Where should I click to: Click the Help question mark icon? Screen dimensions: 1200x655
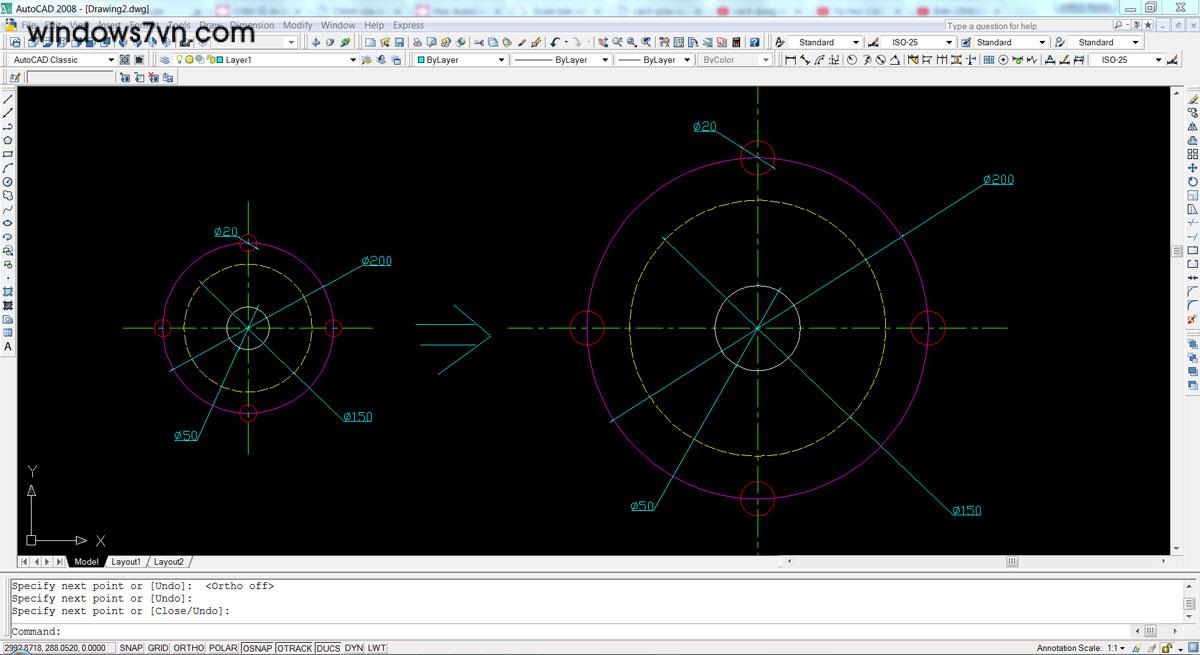click(754, 42)
